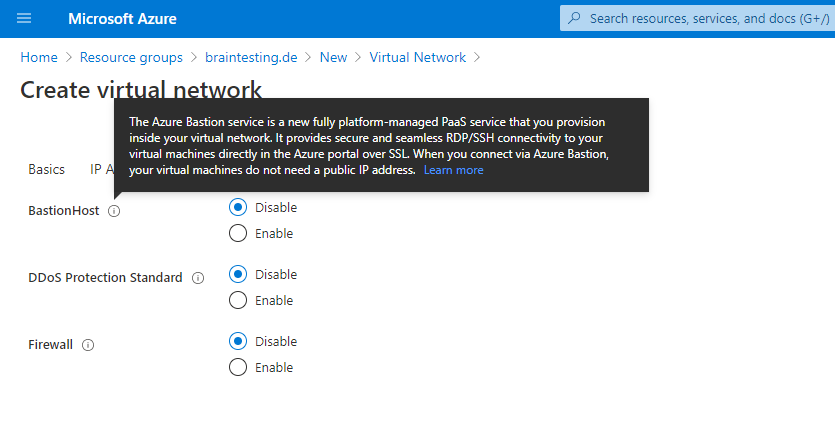Viewport: 835px width, 423px height.
Task: Click the DDoS Protection Standard info icon
Action: 198,278
